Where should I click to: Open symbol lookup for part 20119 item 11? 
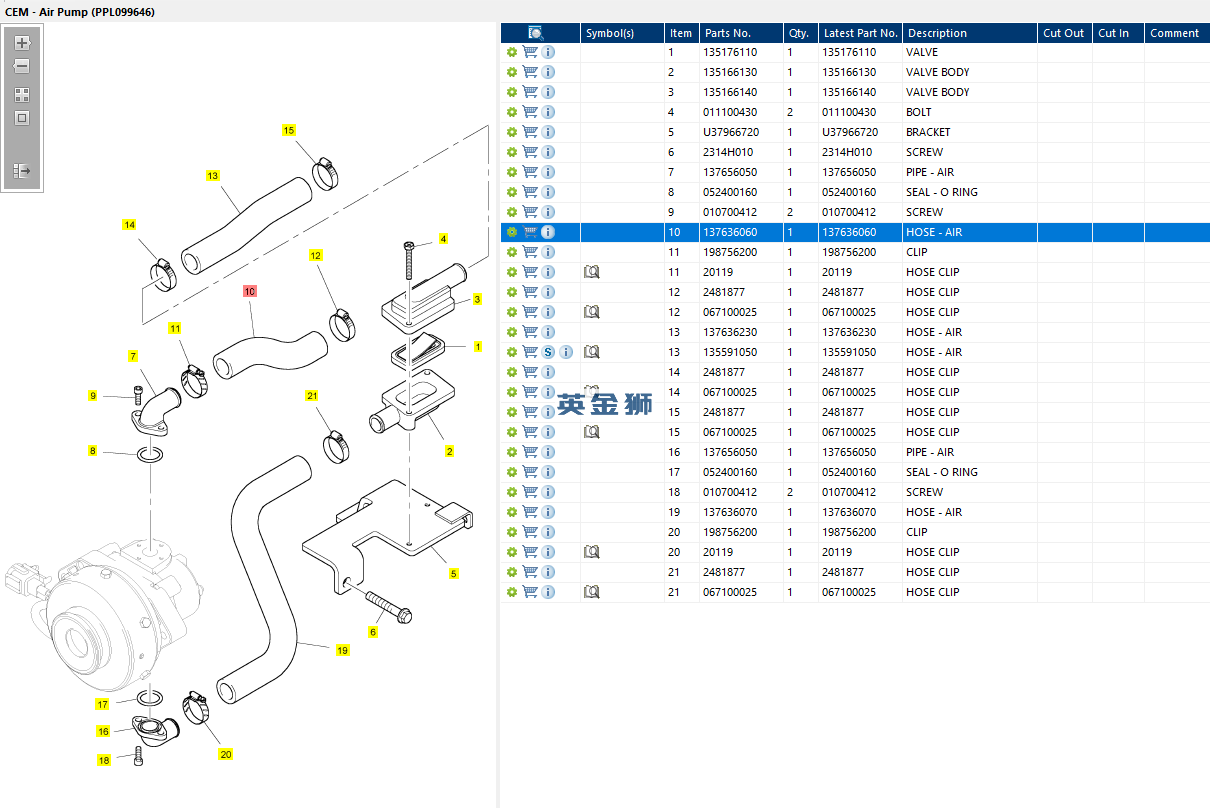(591, 272)
